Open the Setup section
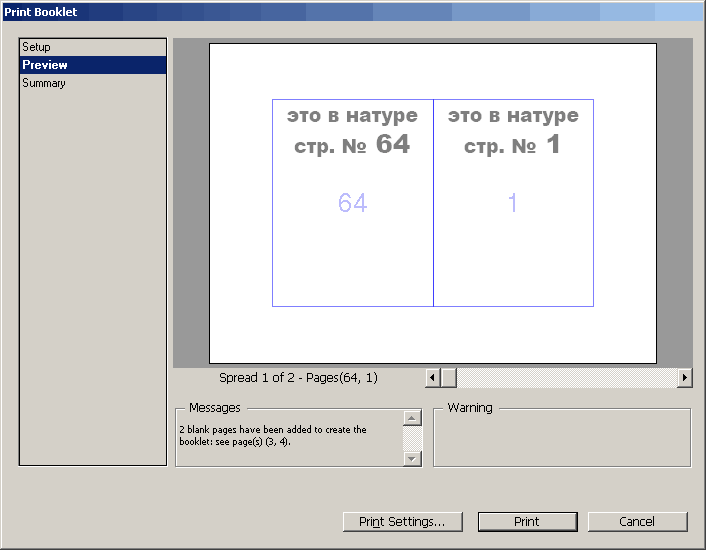Viewport: 706px width, 550px height. tap(93, 47)
